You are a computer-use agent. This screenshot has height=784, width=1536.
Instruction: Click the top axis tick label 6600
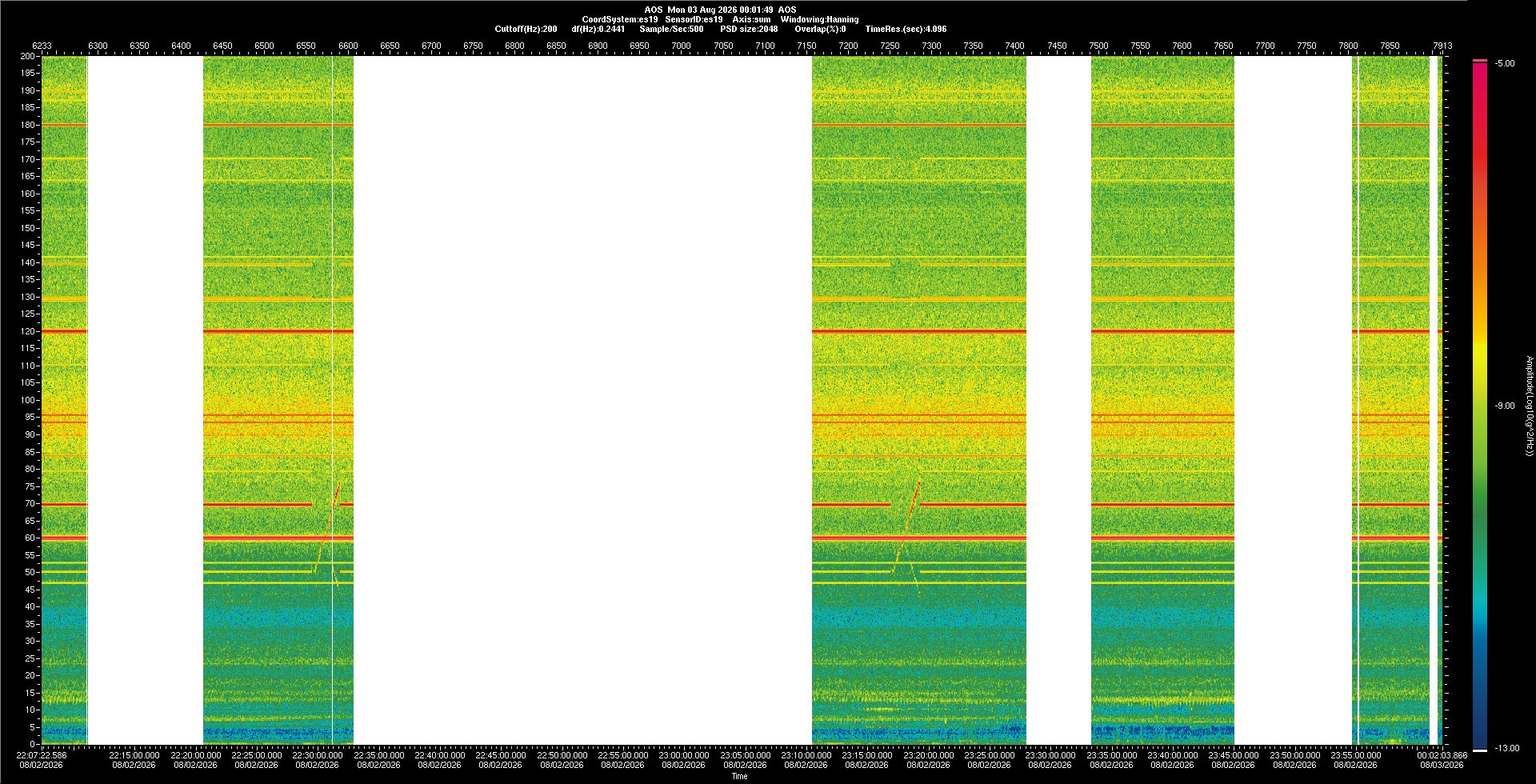click(x=347, y=46)
